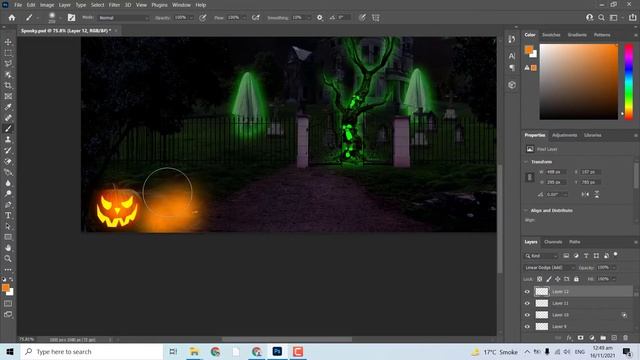This screenshot has height=360, width=640.
Task: Click the vertical hue slider
Action: [629, 82]
